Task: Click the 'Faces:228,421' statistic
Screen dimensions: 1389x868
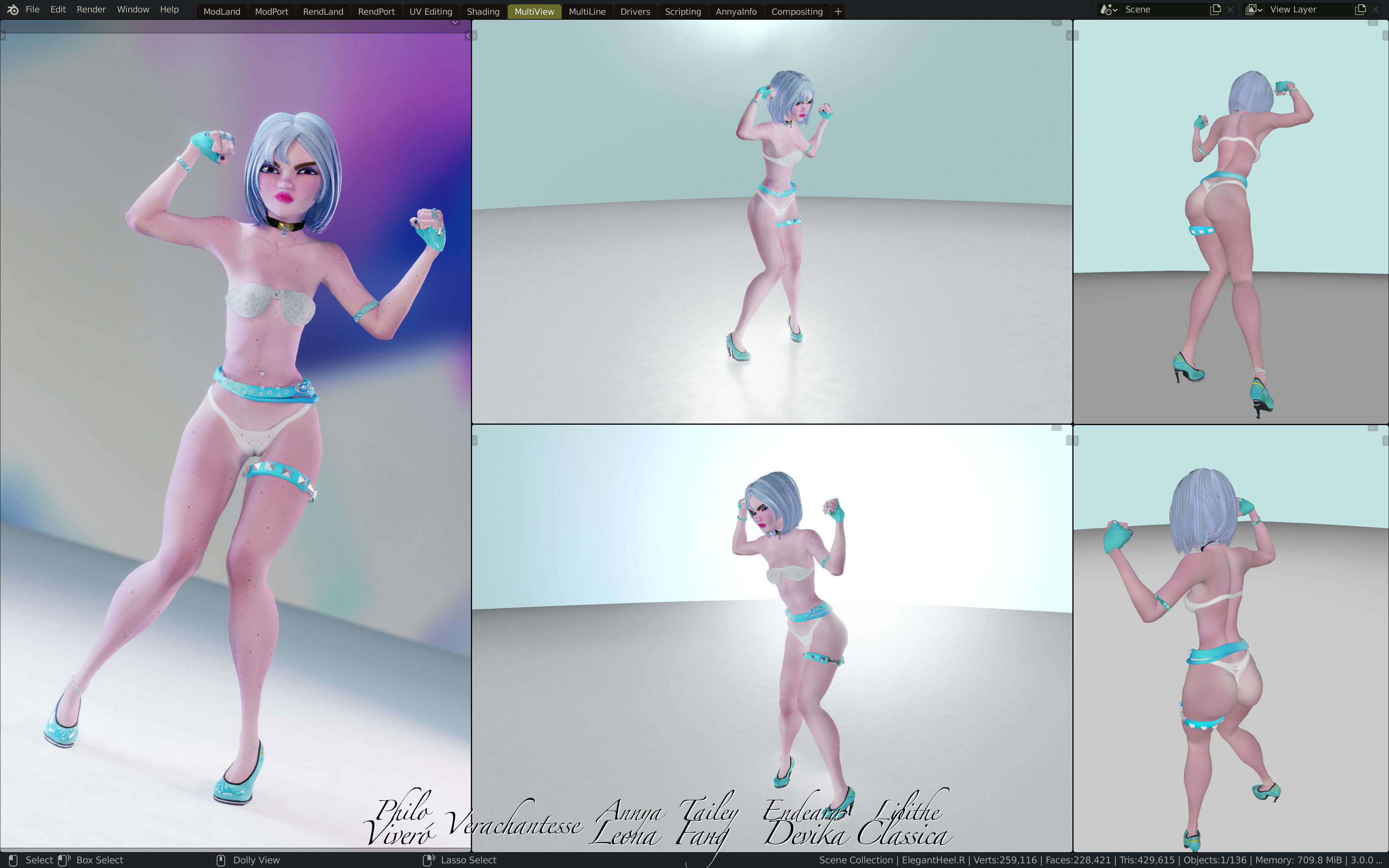Action: pos(1078,860)
